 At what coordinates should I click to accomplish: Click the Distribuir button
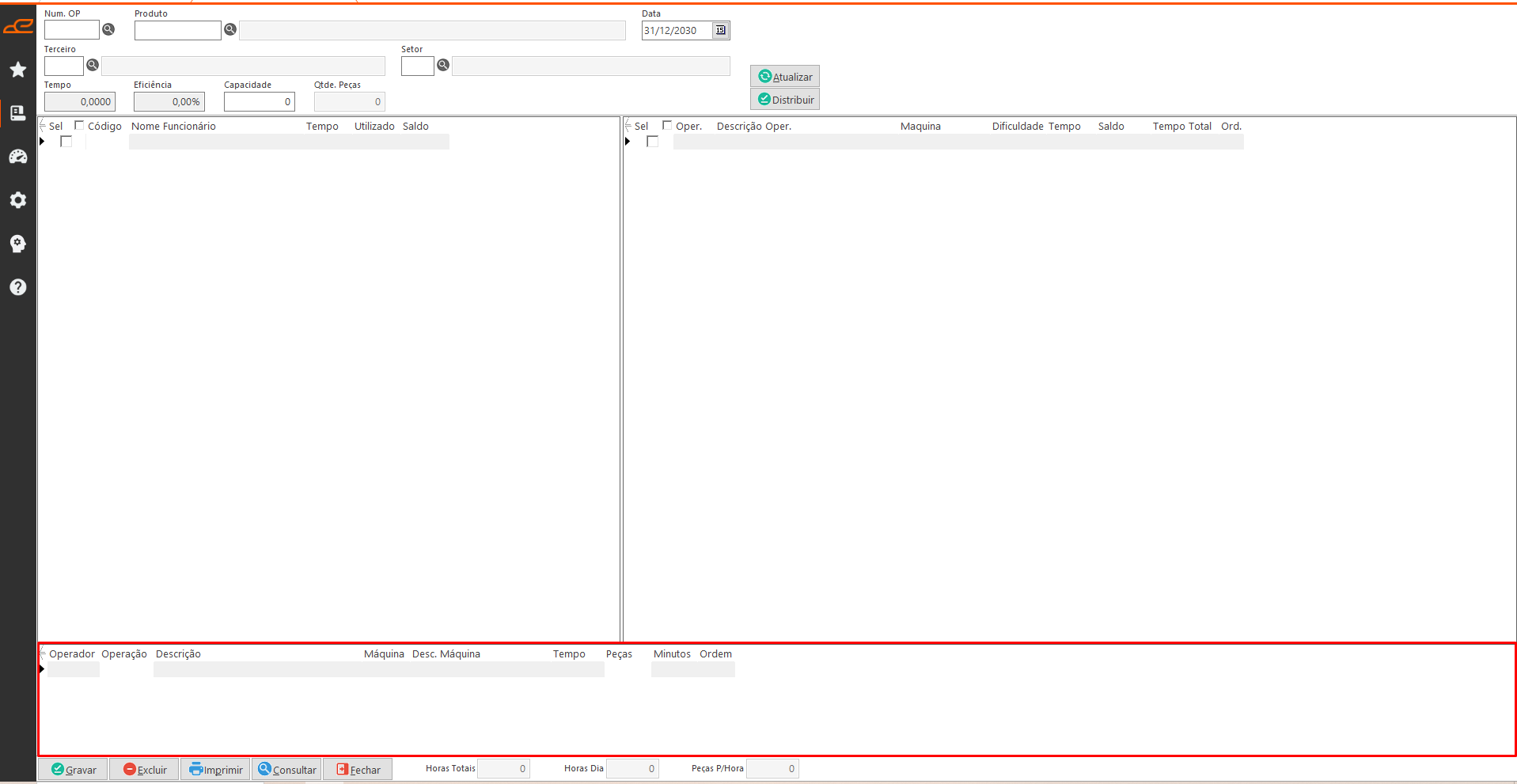tap(785, 100)
